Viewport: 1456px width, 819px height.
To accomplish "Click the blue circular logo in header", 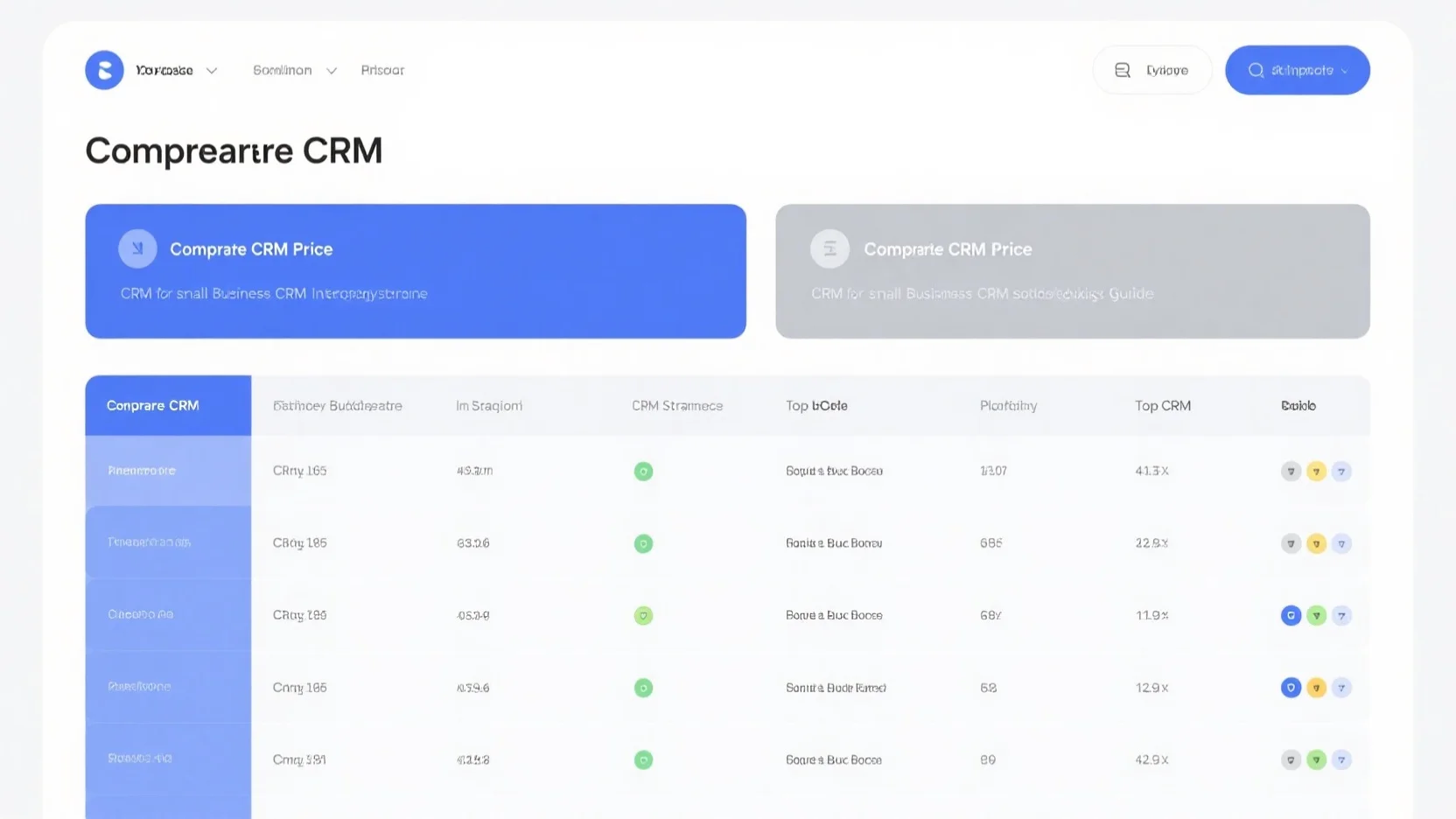I will click(104, 70).
